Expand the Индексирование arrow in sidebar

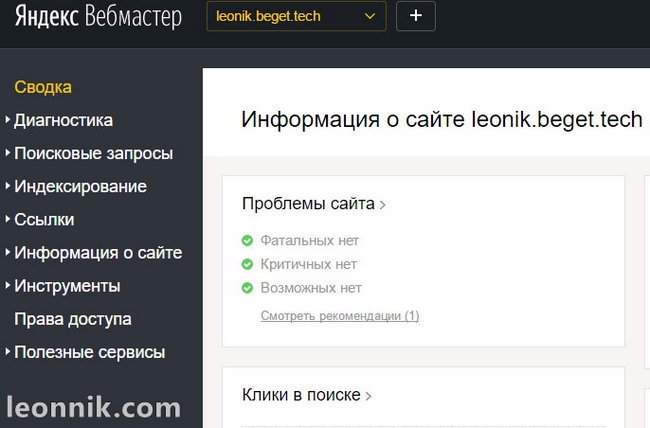(x=7, y=186)
